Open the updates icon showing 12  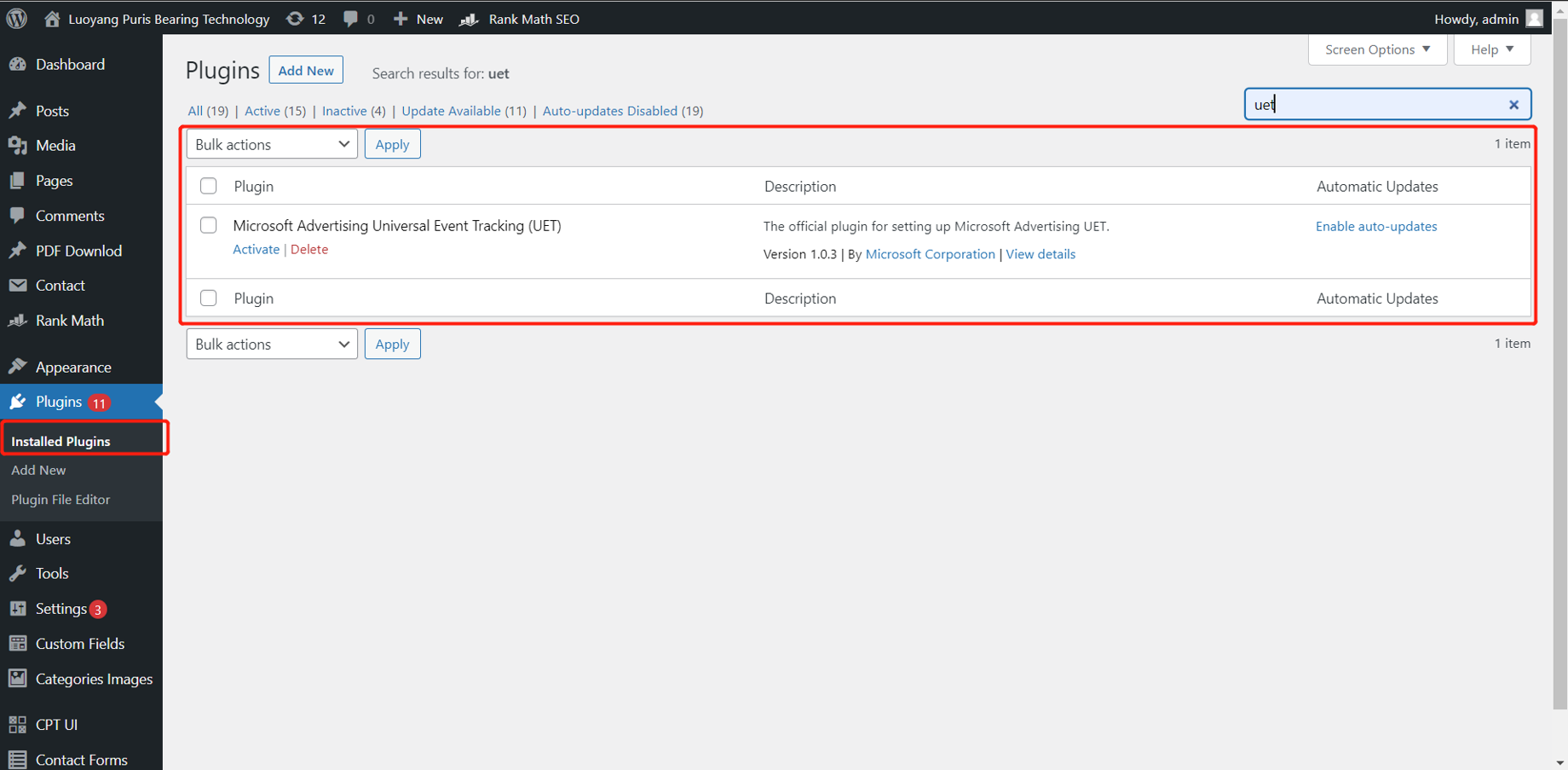click(295, 19)
